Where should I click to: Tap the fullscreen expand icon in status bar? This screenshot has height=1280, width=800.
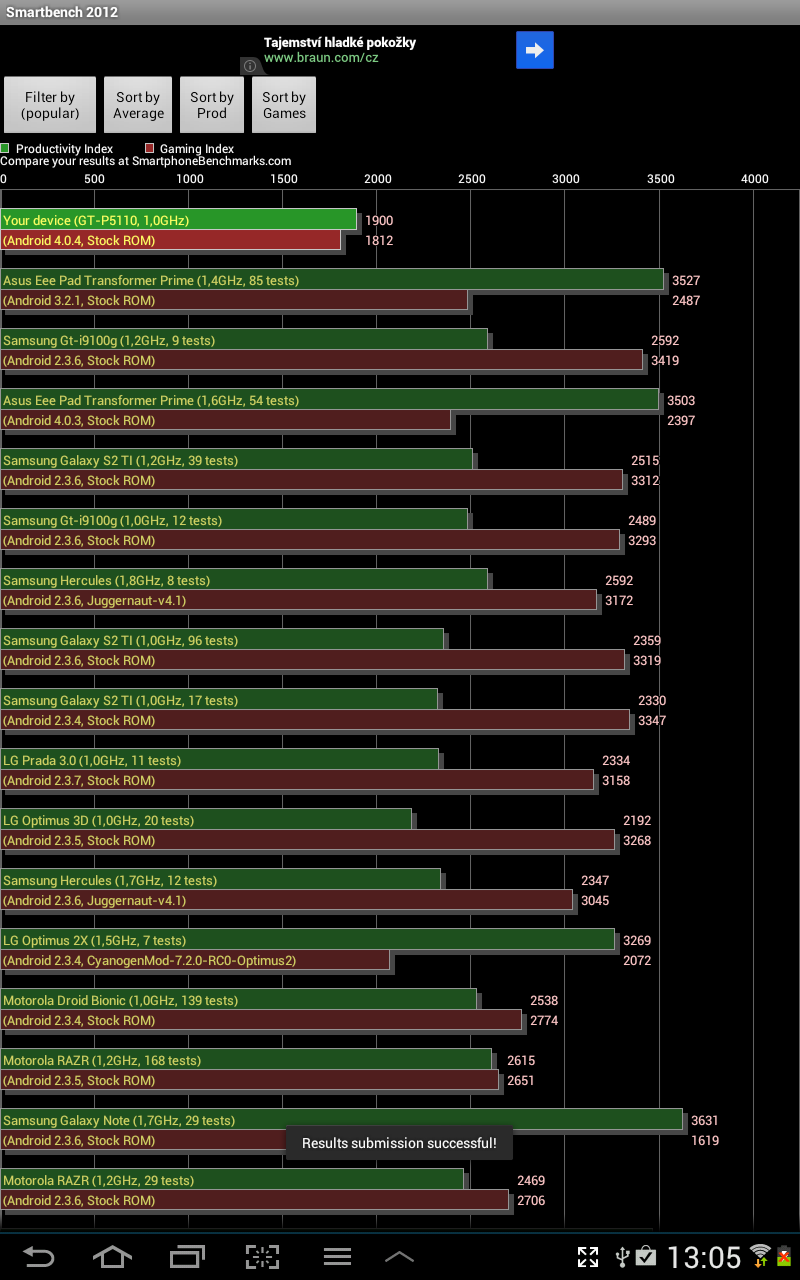[x=588, y=1257]
